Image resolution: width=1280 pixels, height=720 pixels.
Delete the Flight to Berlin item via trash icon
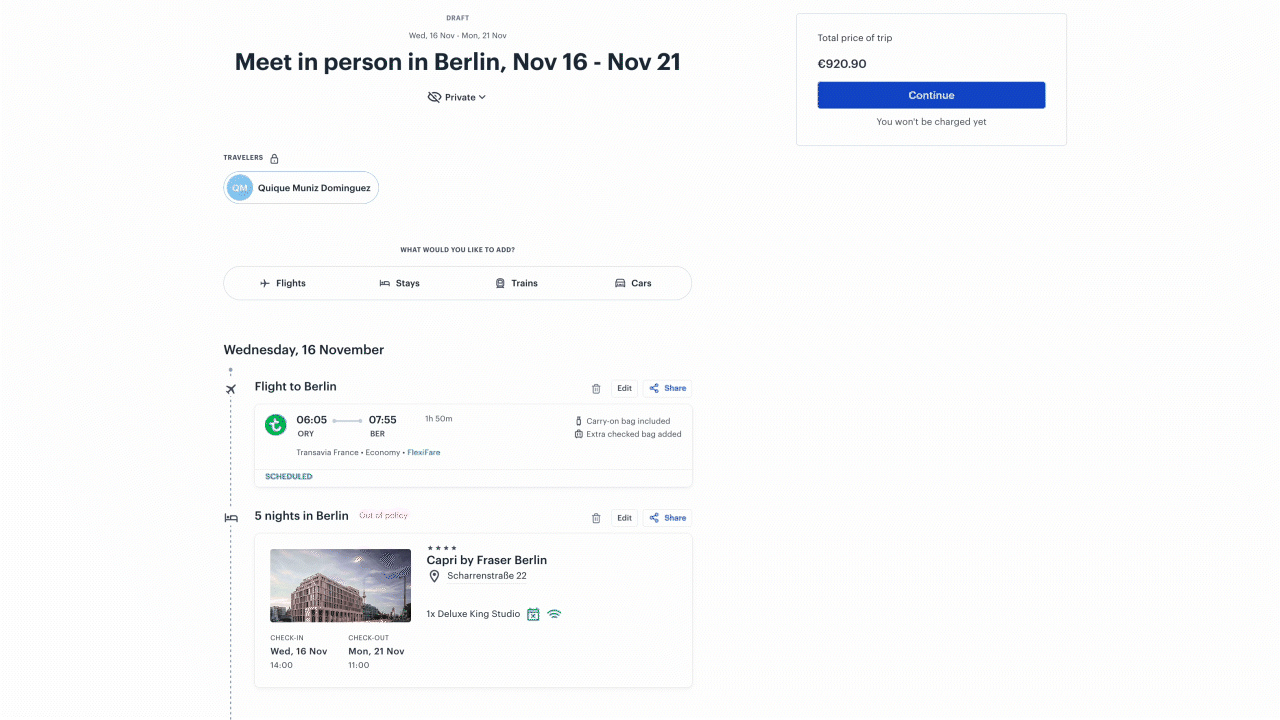(596, 389)
